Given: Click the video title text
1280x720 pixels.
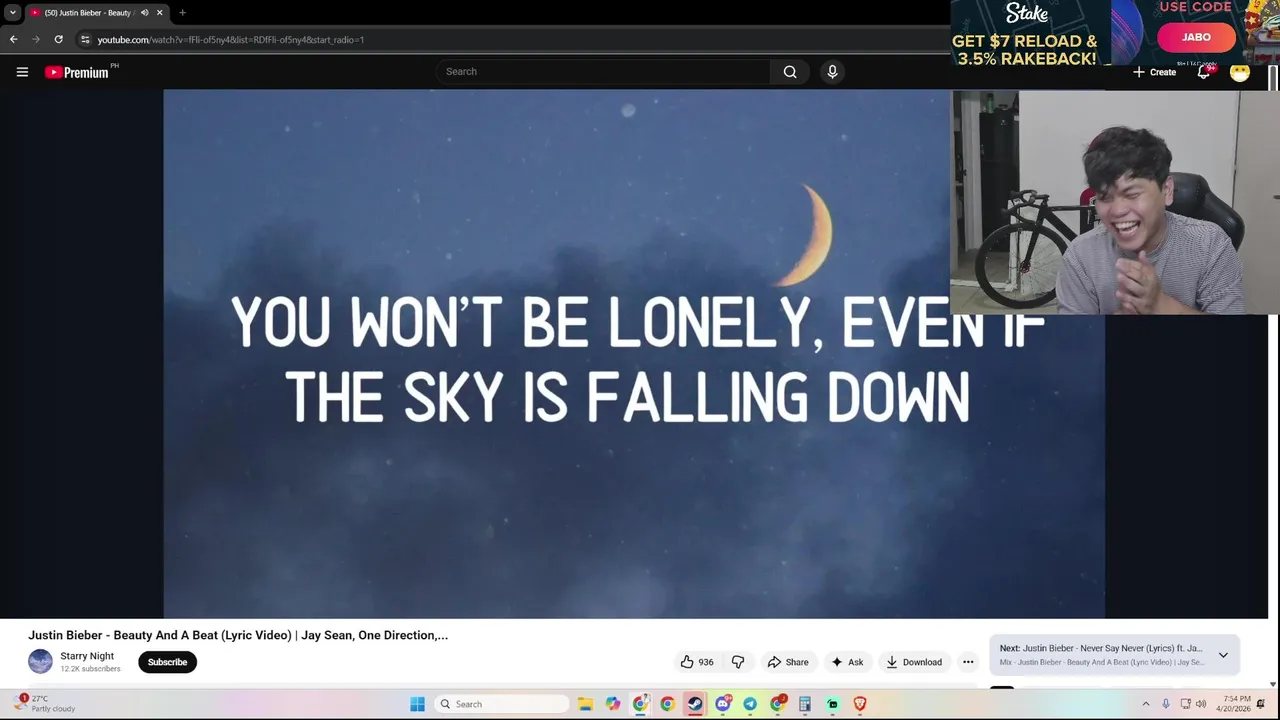Looking at the screenshot, I should click(x=238, y=635).
